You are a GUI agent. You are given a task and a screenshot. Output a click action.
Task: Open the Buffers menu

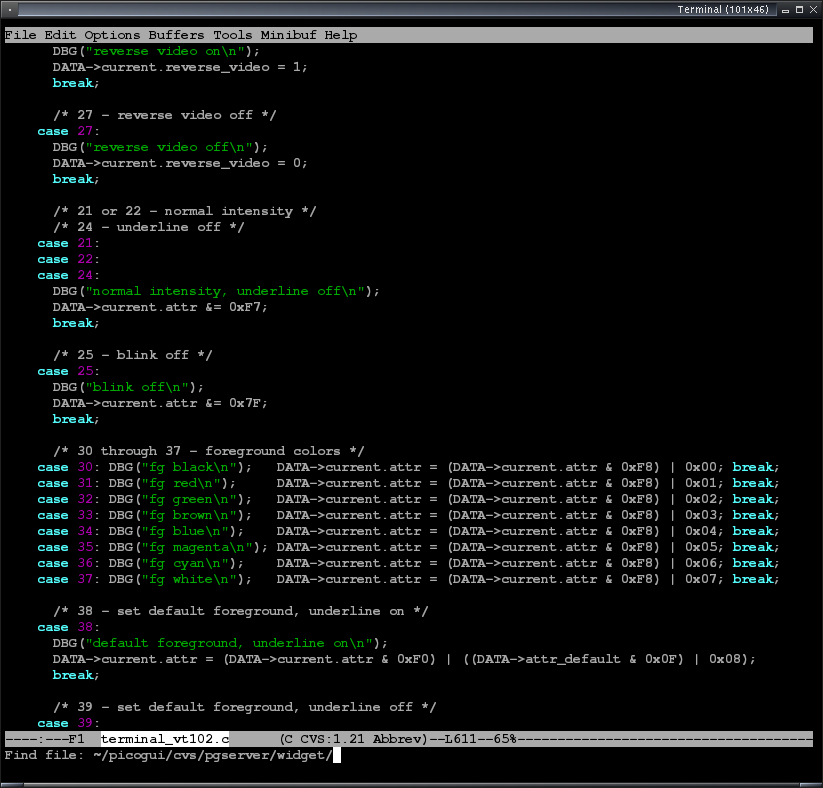[176, 35]
